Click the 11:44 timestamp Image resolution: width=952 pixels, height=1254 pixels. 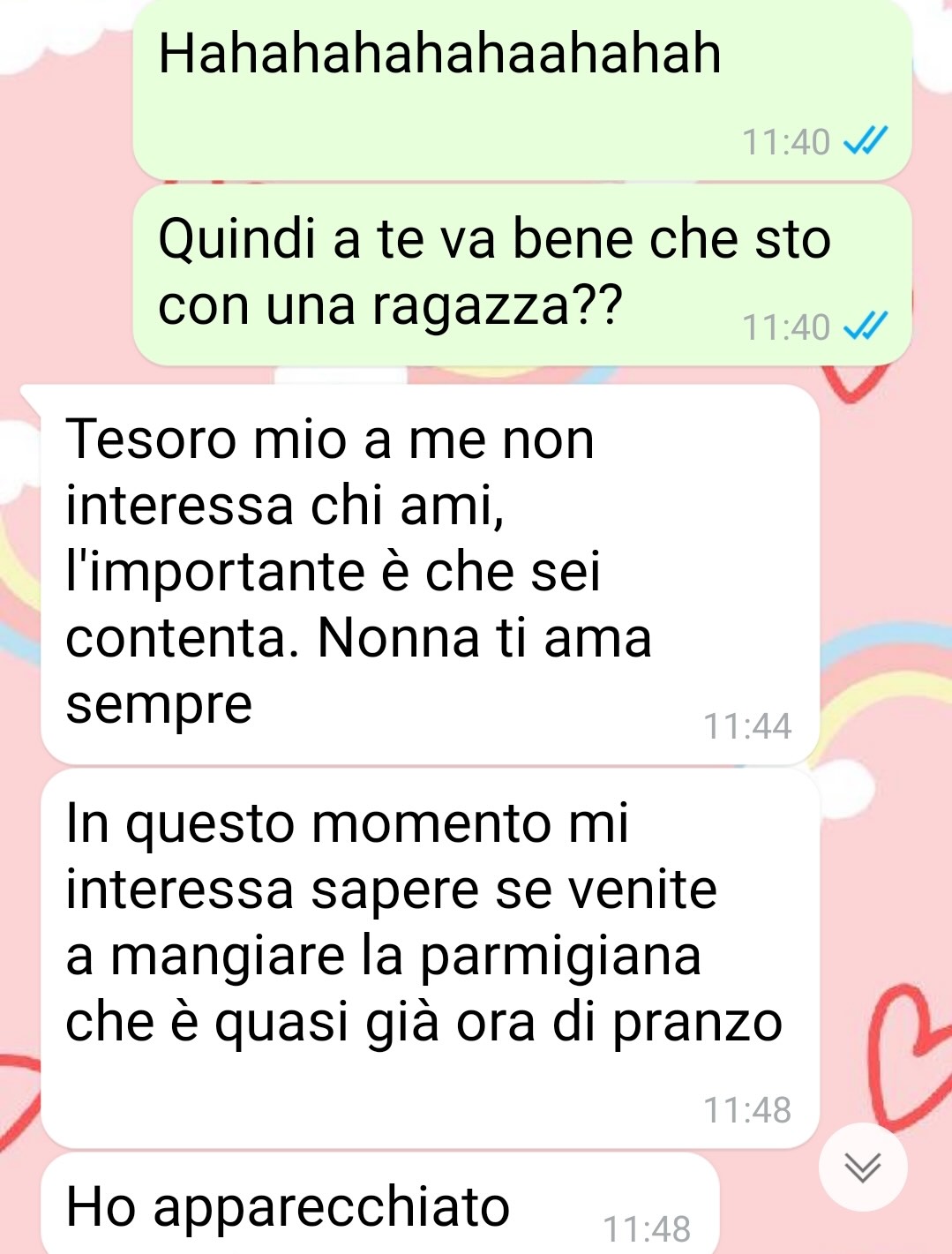tap(747, 726)
